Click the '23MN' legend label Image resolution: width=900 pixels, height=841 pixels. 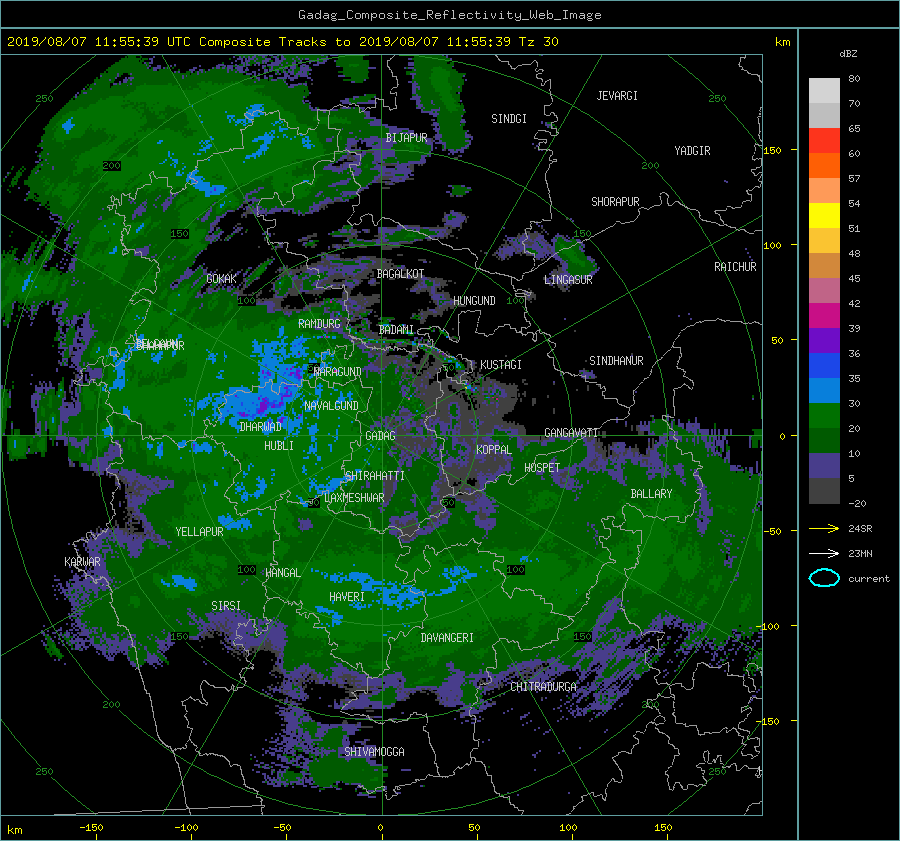tap(860, 553)
